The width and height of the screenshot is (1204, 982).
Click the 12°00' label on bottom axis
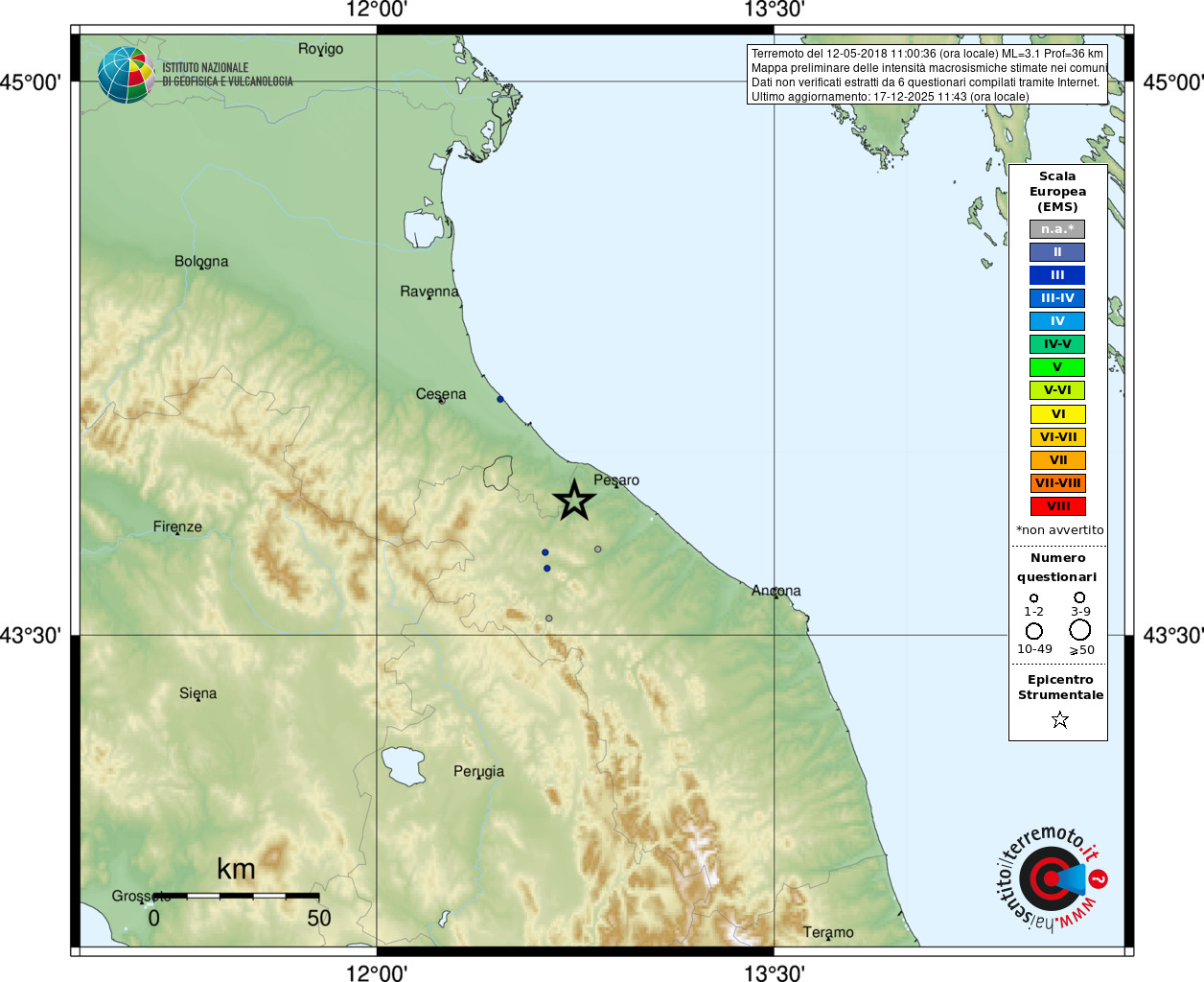[x=377, y=972]
